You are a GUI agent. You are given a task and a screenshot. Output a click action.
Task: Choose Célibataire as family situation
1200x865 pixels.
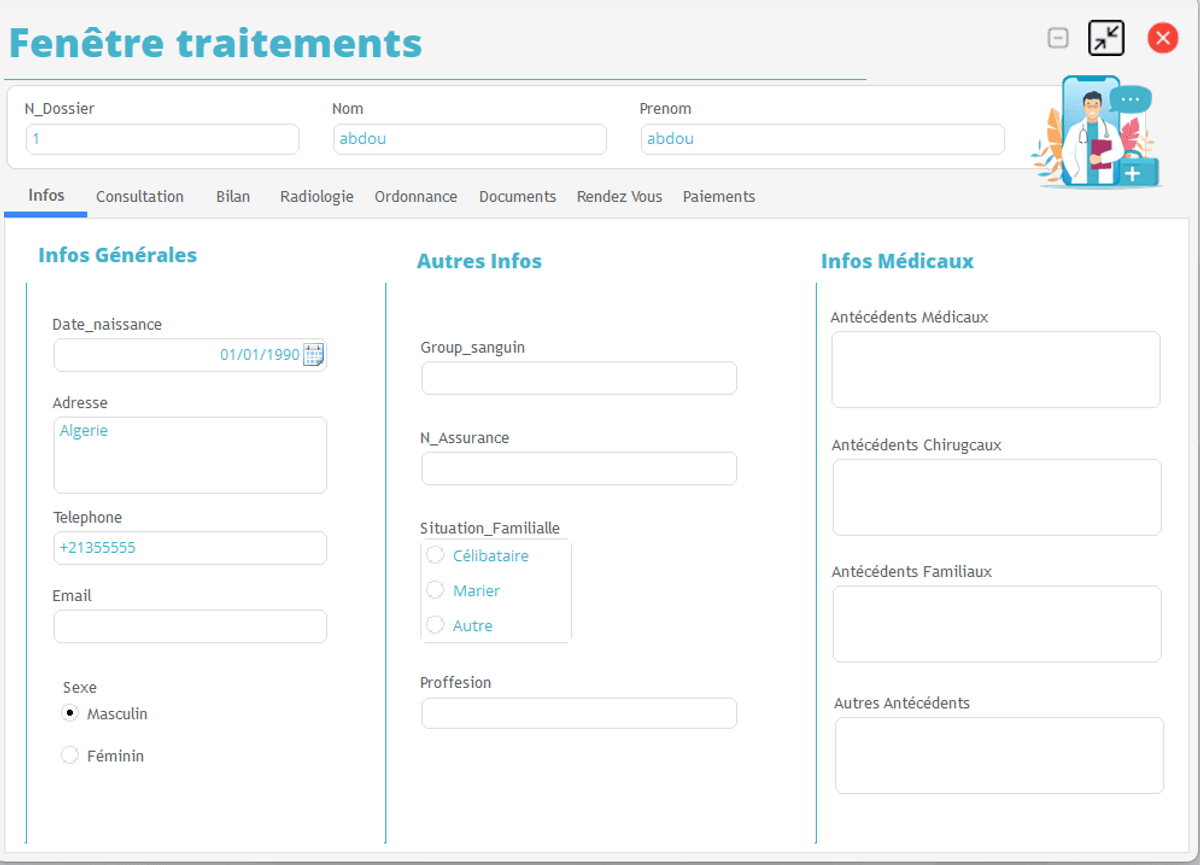click(x=435, y=555)
